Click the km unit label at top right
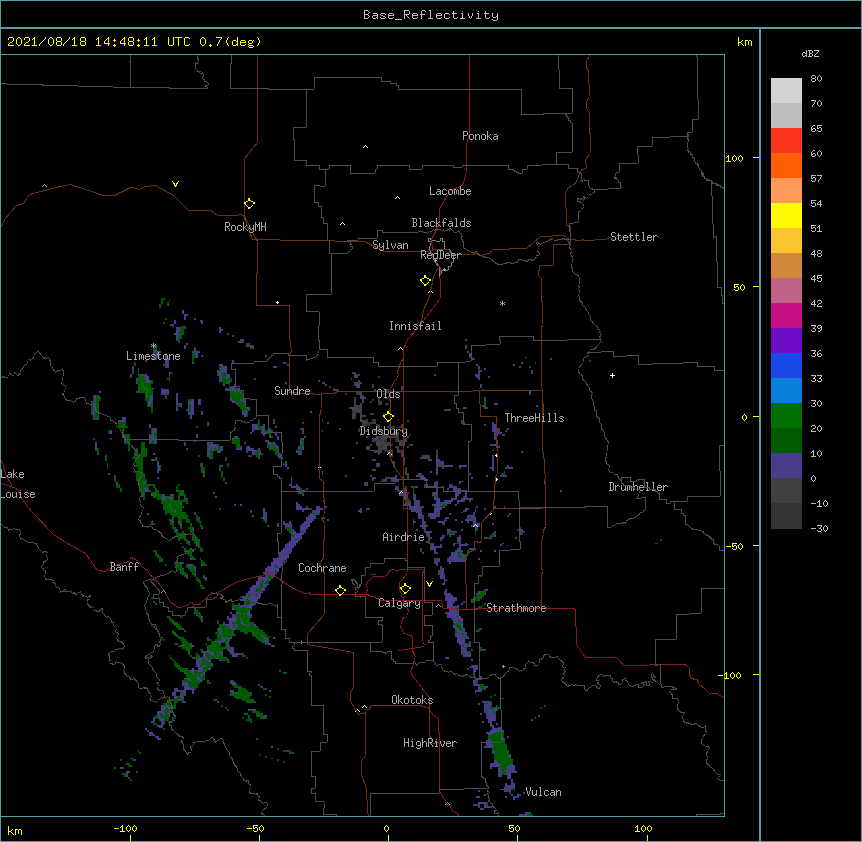 click(744, 42)
